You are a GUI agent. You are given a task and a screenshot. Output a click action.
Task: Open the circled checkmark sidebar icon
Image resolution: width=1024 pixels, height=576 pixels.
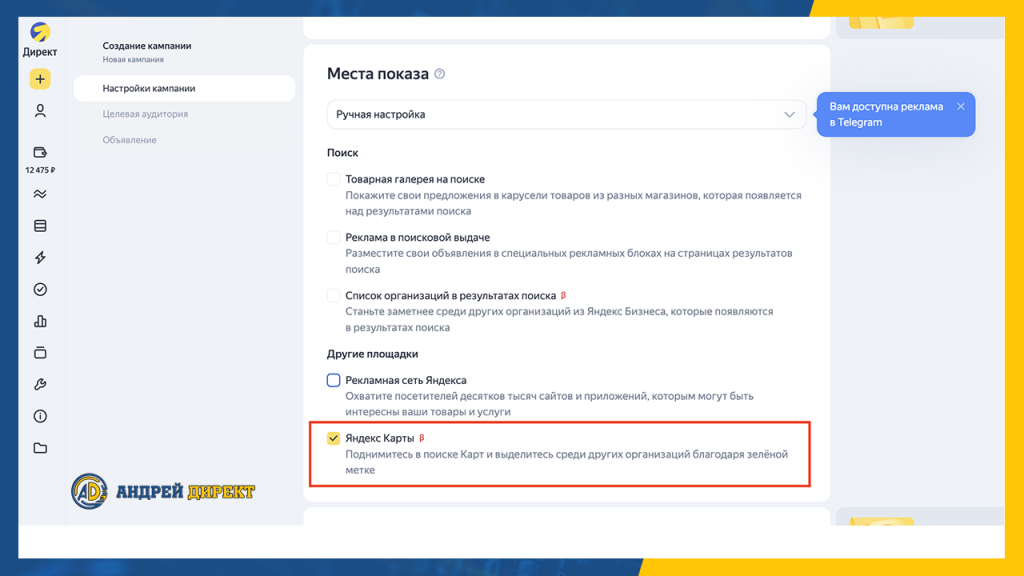pos(40,289)
